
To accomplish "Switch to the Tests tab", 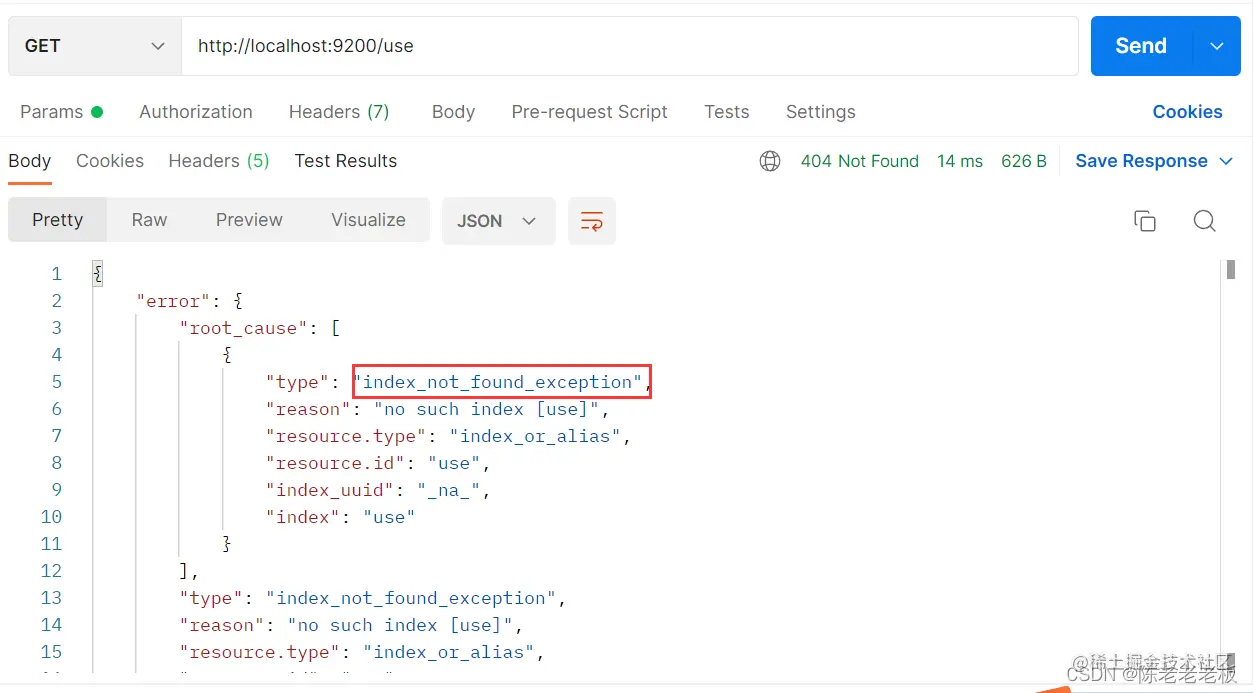I will tap(727, 112).
